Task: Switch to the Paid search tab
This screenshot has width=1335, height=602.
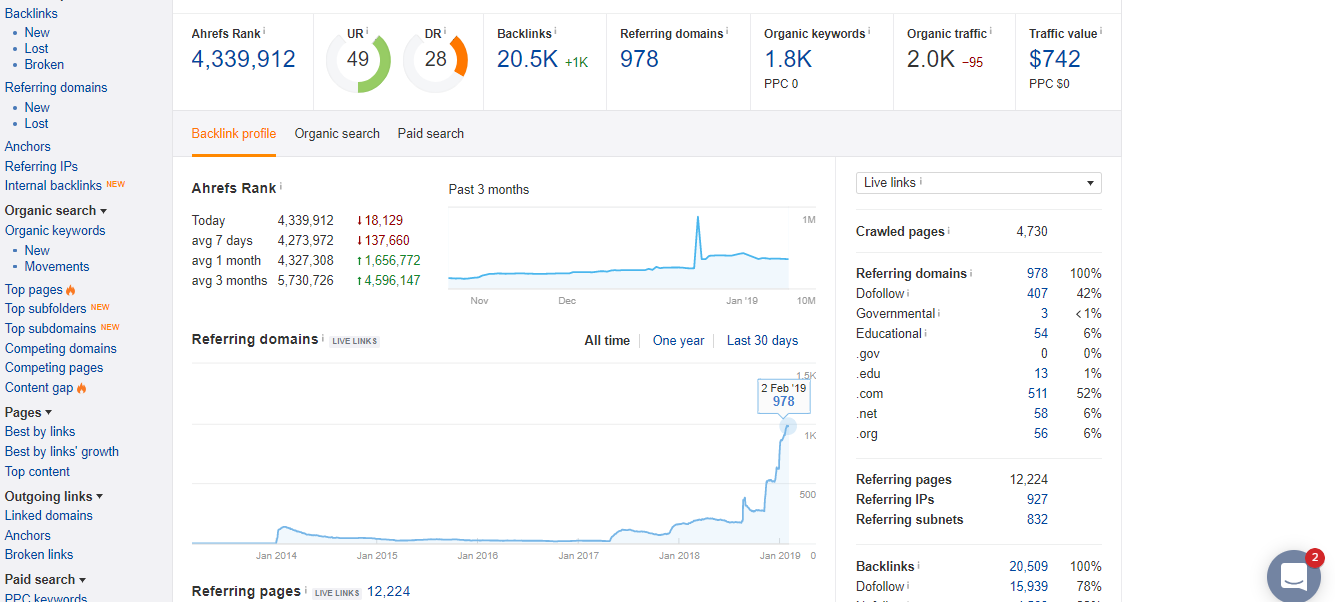Action: [x=430, y=134]
